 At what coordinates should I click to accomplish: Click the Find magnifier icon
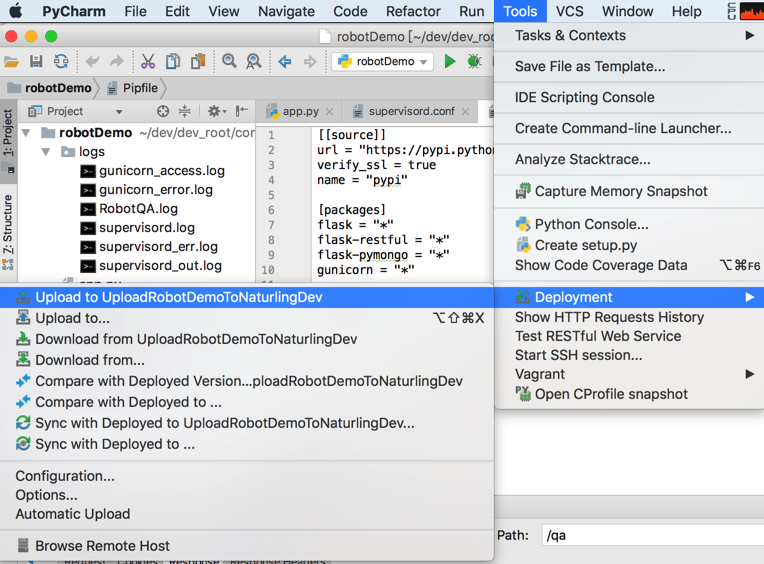tap(229, 61)
